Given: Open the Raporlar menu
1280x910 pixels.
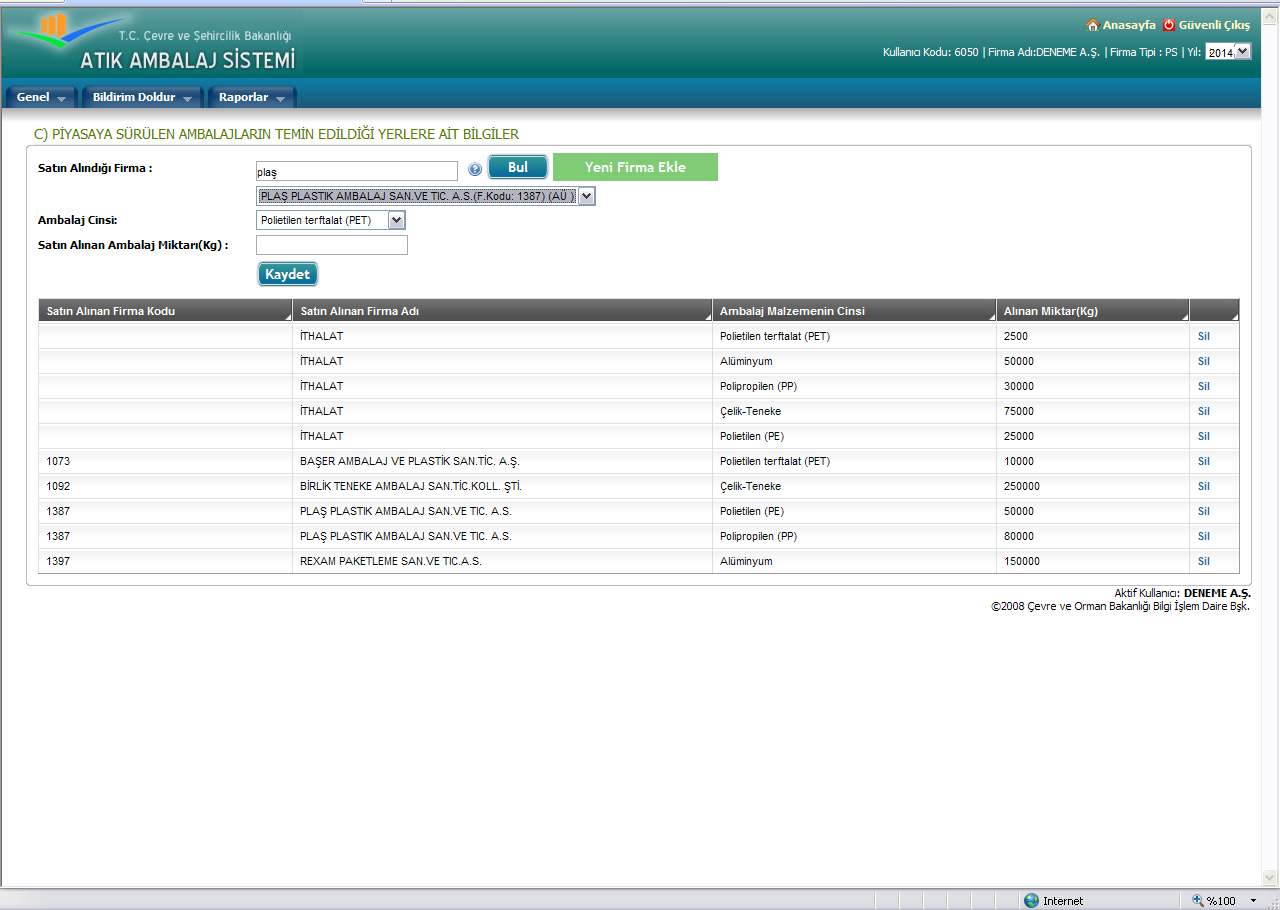Looking at the screenshot, I should [x=252, y=97].
